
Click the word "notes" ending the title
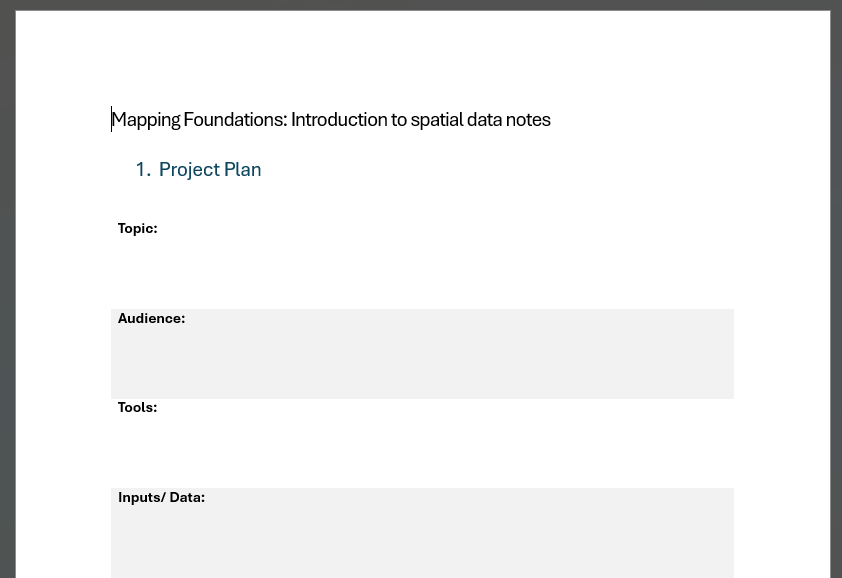(528, 120)
